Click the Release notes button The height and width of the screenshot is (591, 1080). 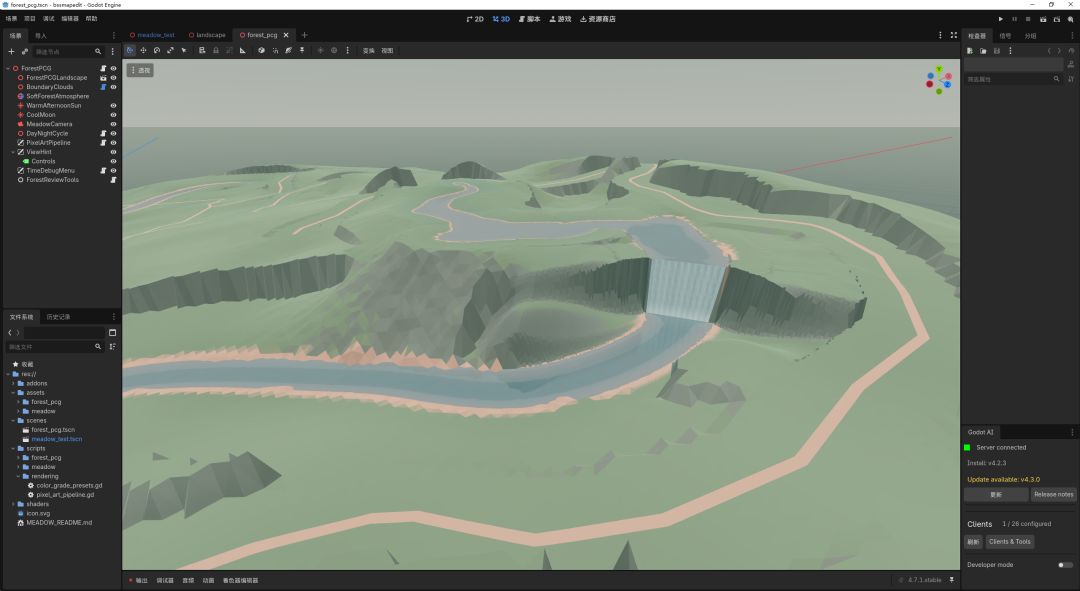coord(1053,495)
